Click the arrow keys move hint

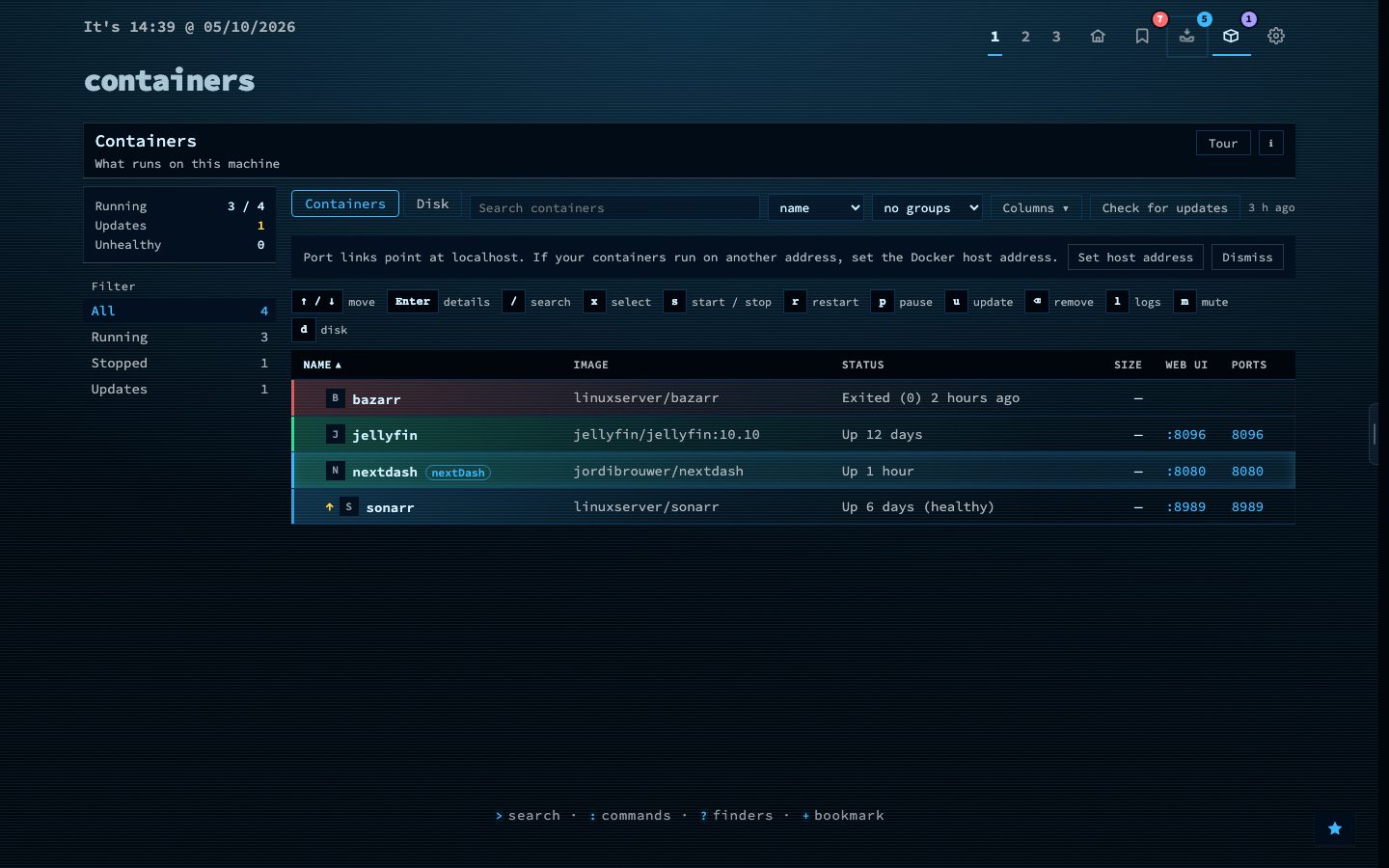tap(317, 302)
